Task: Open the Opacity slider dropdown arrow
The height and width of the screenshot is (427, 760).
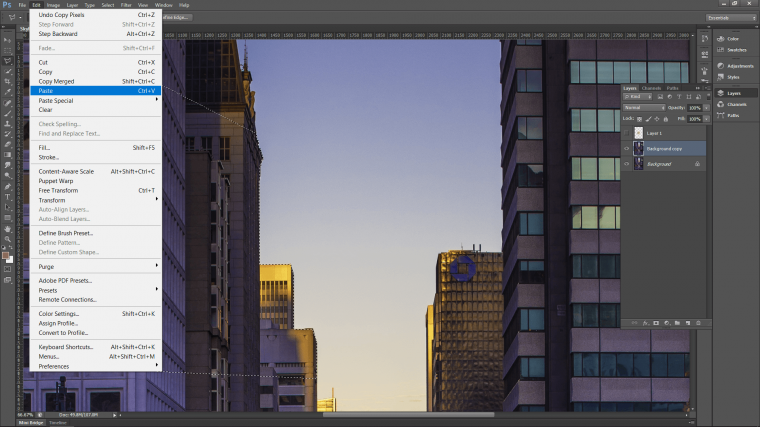Action: pyautogui.click(x=707, y=108)
